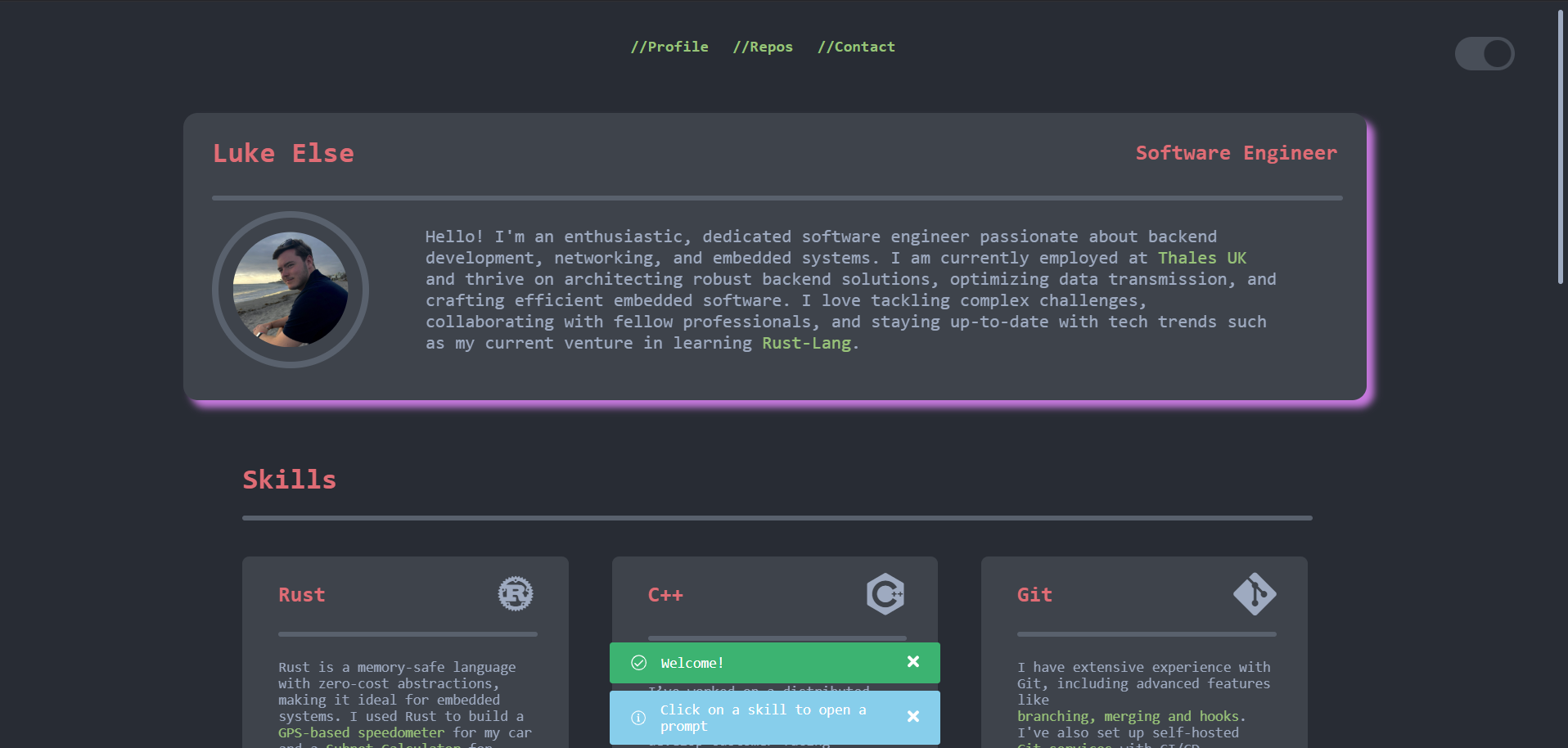Open the GPS-based speedometer link
The height and width of the screenshot is (748, 1568).
click(361, 732)
